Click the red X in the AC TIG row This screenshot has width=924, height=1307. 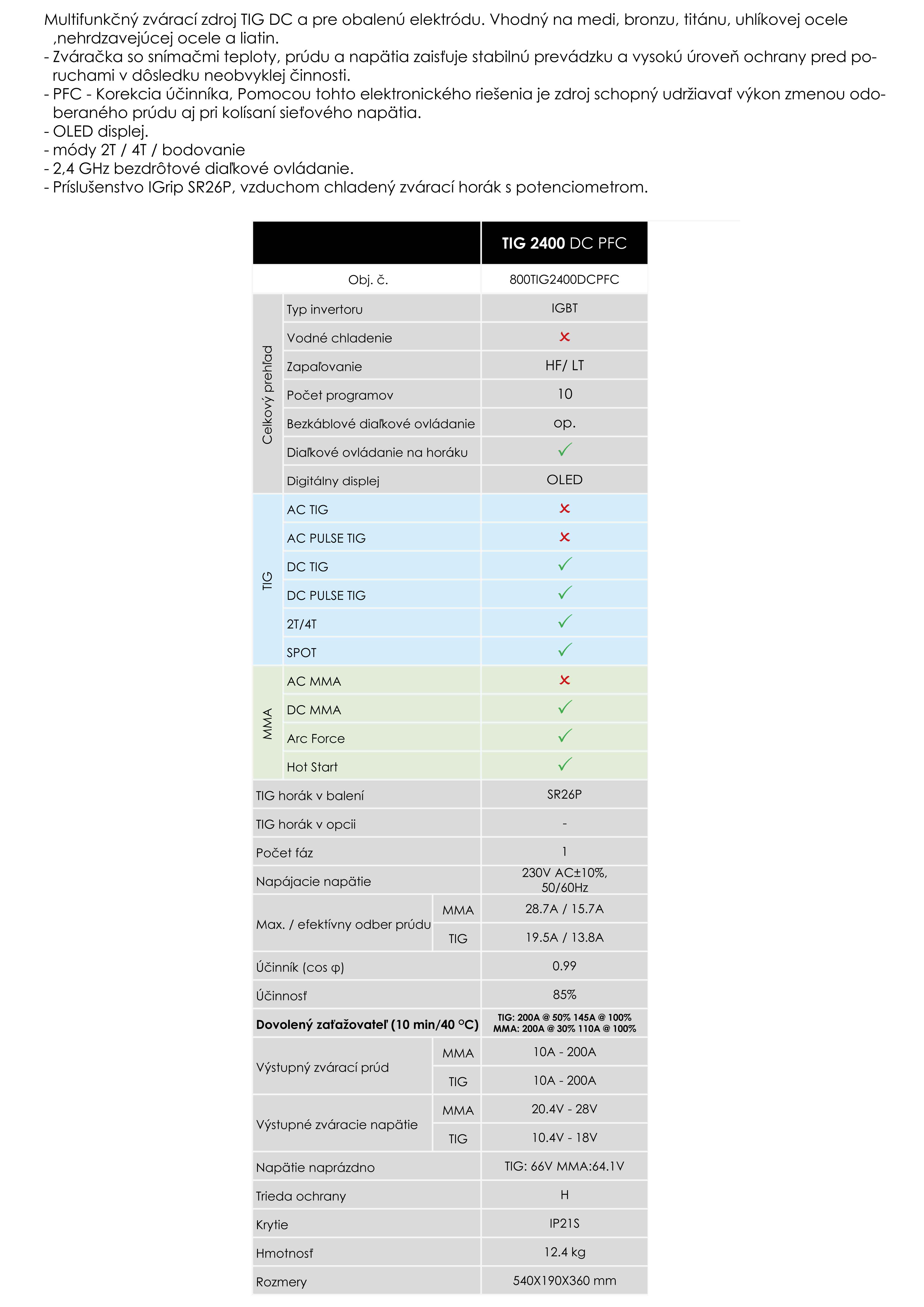(564, 508)
